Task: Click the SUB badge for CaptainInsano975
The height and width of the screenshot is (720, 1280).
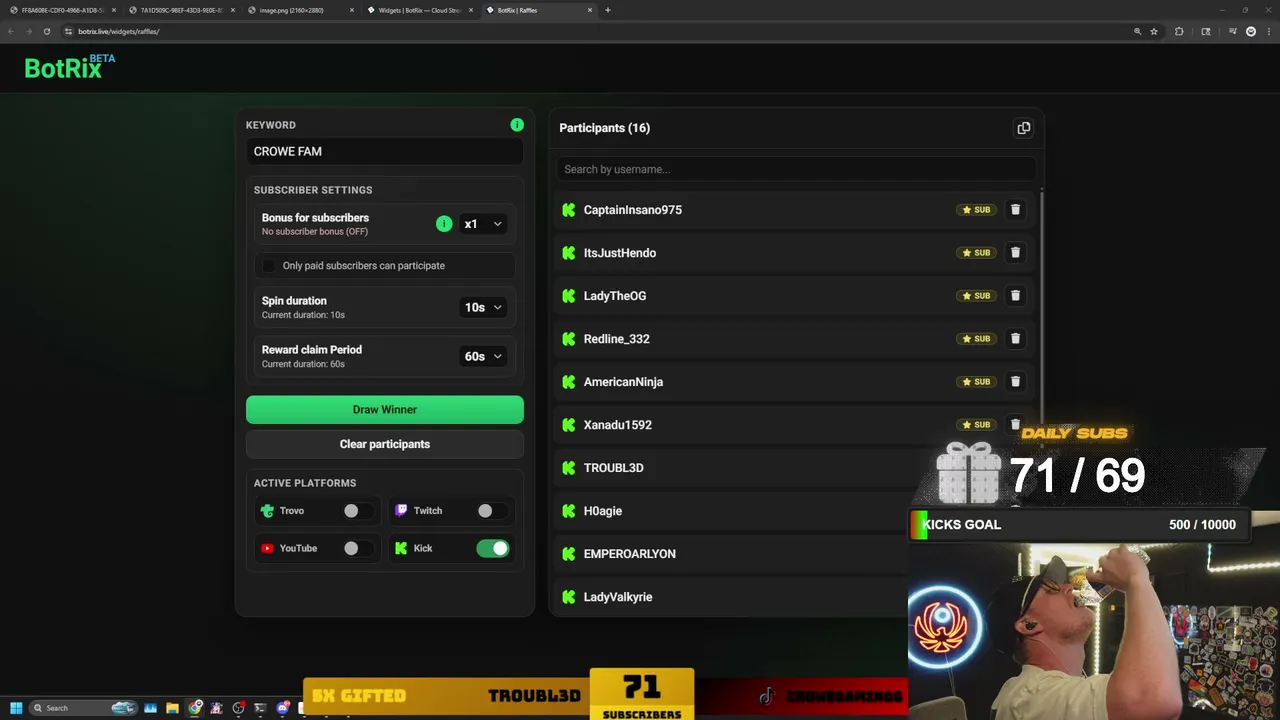Action: pos(976,210)
